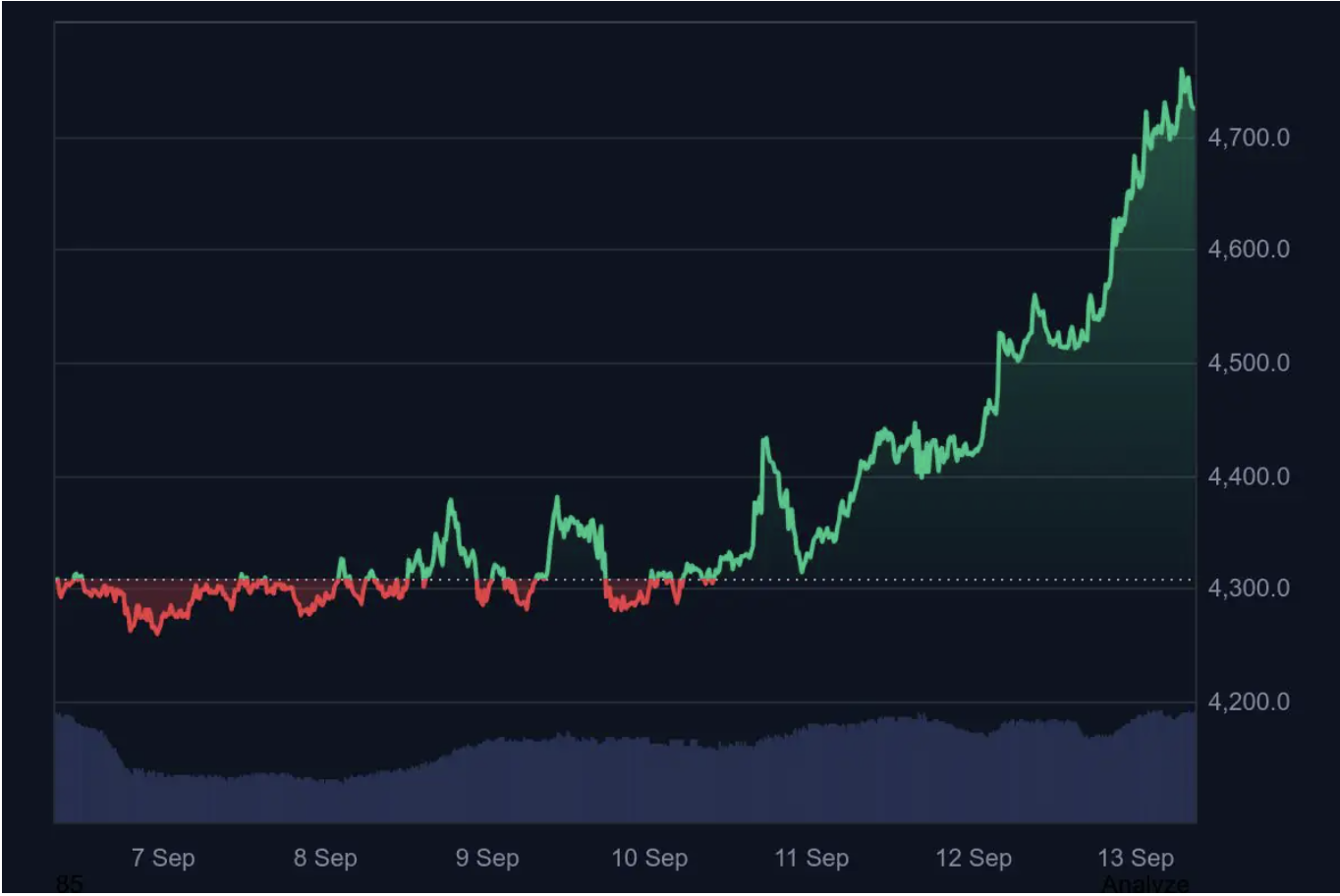Click the 4,700.0 price axis label
This screenshot has width=1340, height=896.
(1249, 138)
